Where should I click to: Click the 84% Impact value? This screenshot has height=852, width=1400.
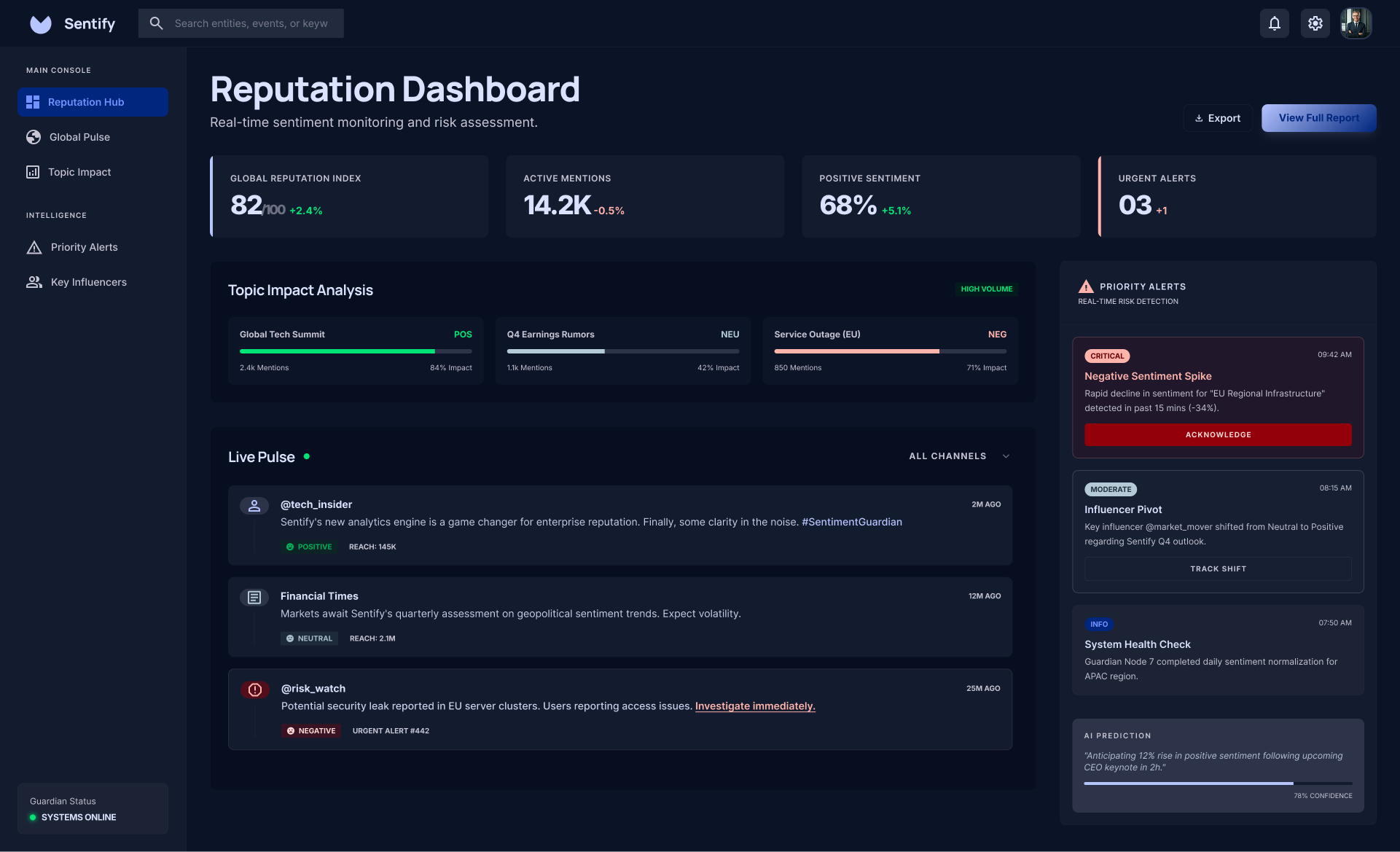point(451,368)
